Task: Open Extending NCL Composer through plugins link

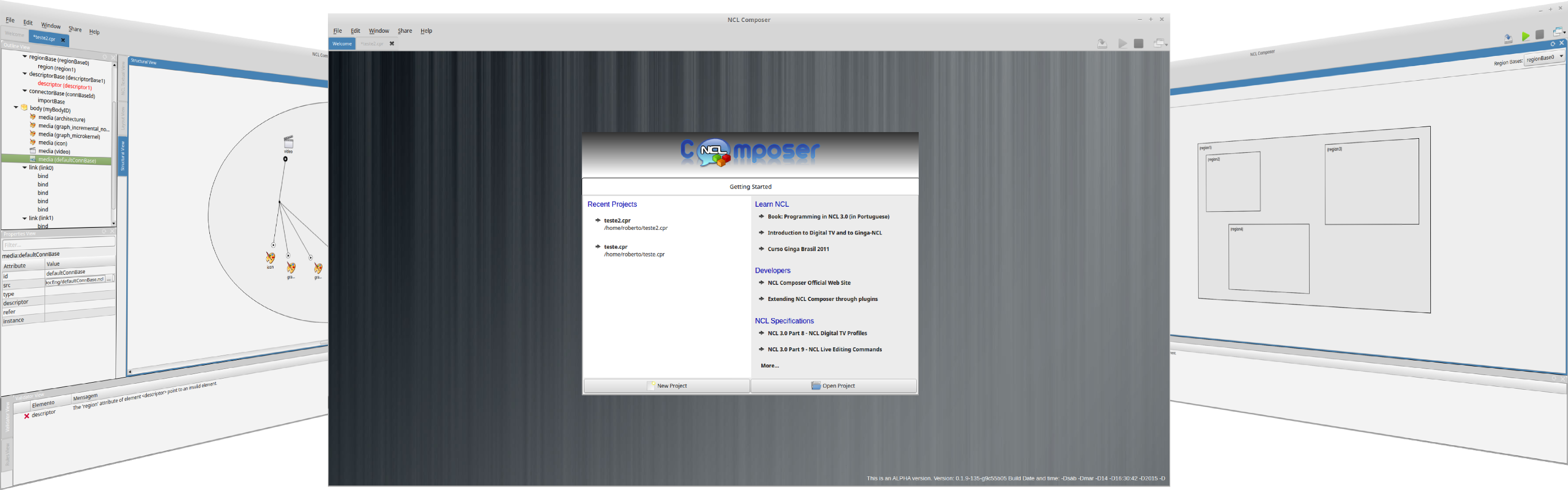Action: click(x=822, y=299)
